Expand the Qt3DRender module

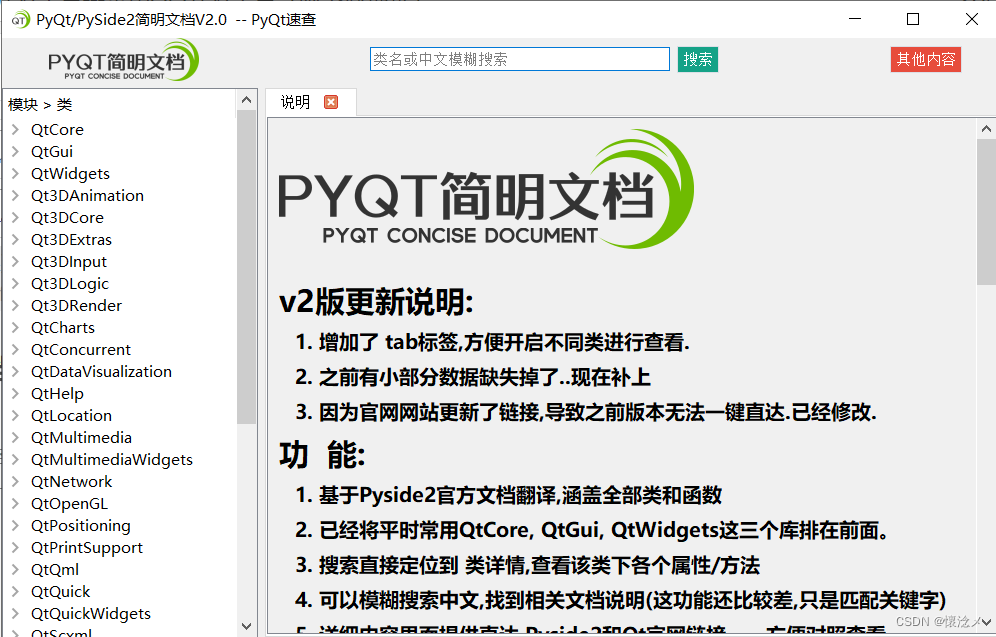tap(16, 305)
